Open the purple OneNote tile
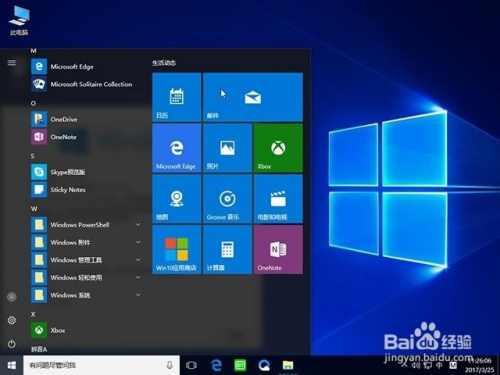The height and width of the screenshot is (375, 500). click(x=278, y=249)
